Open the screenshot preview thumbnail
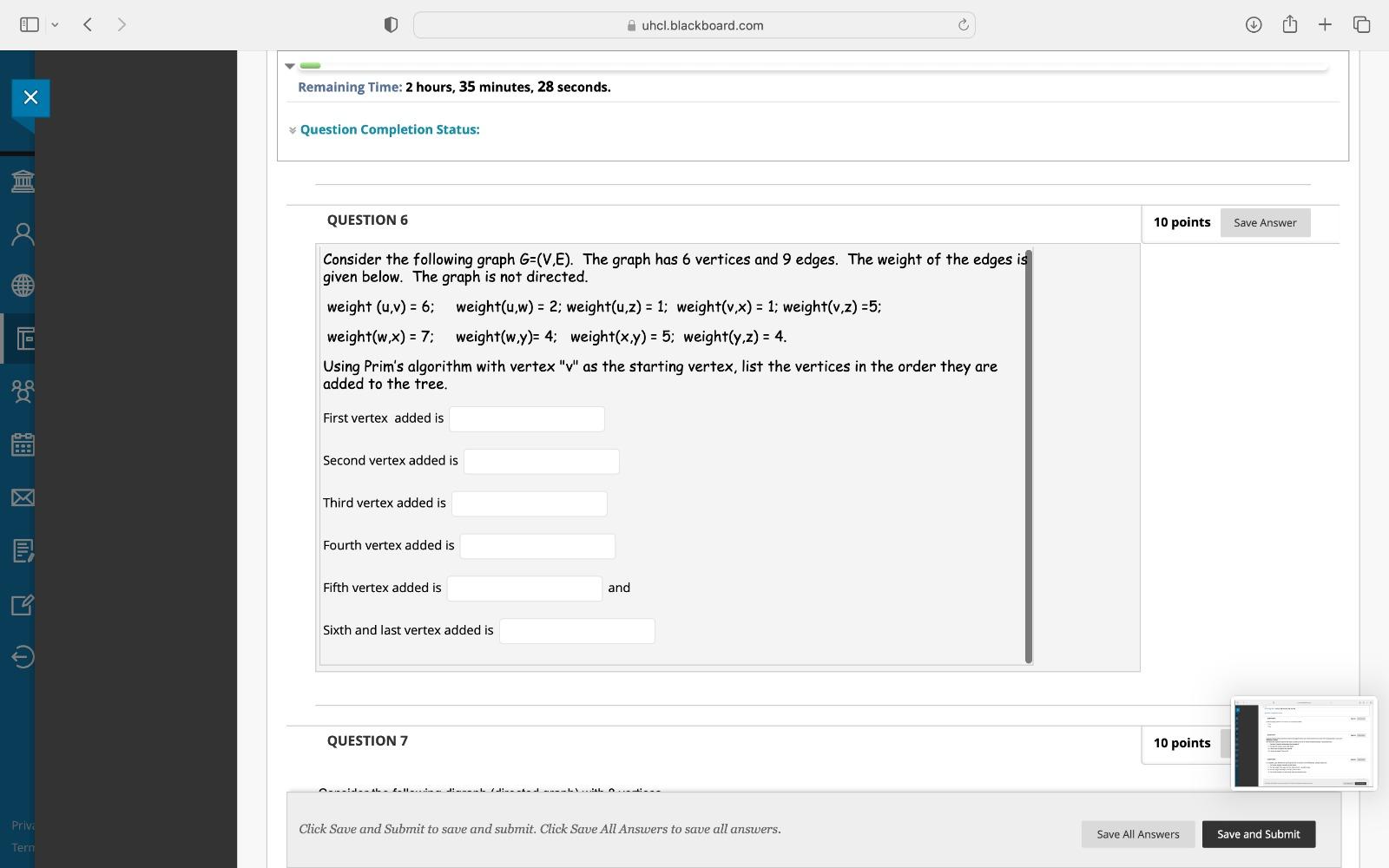1389x868 pixels. coord(1304,744)
